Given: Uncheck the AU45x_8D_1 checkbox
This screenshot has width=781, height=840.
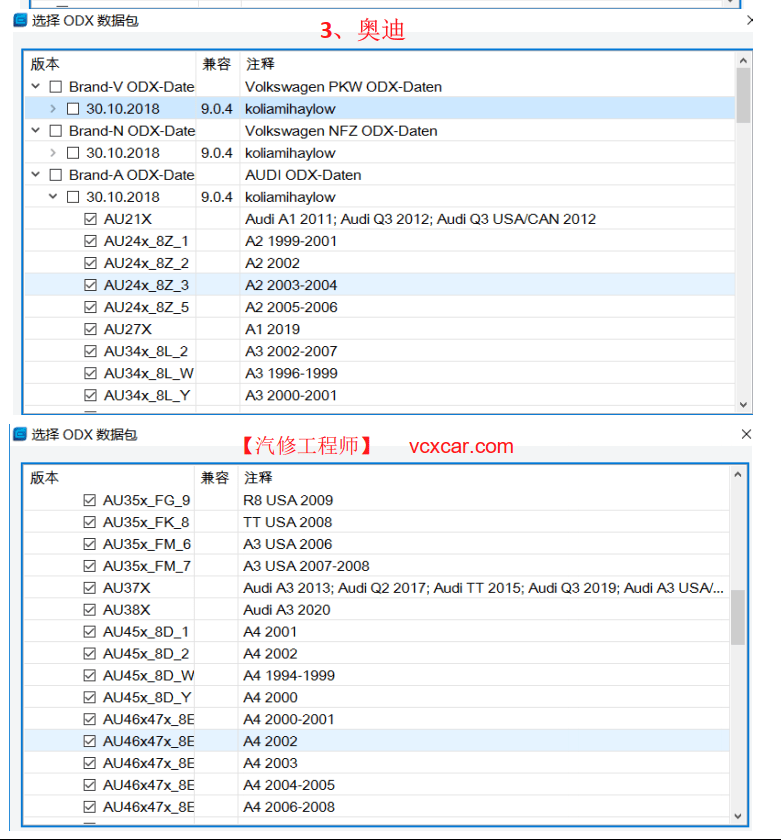Looking at the screenshot, I should click(x=89, y=632).
